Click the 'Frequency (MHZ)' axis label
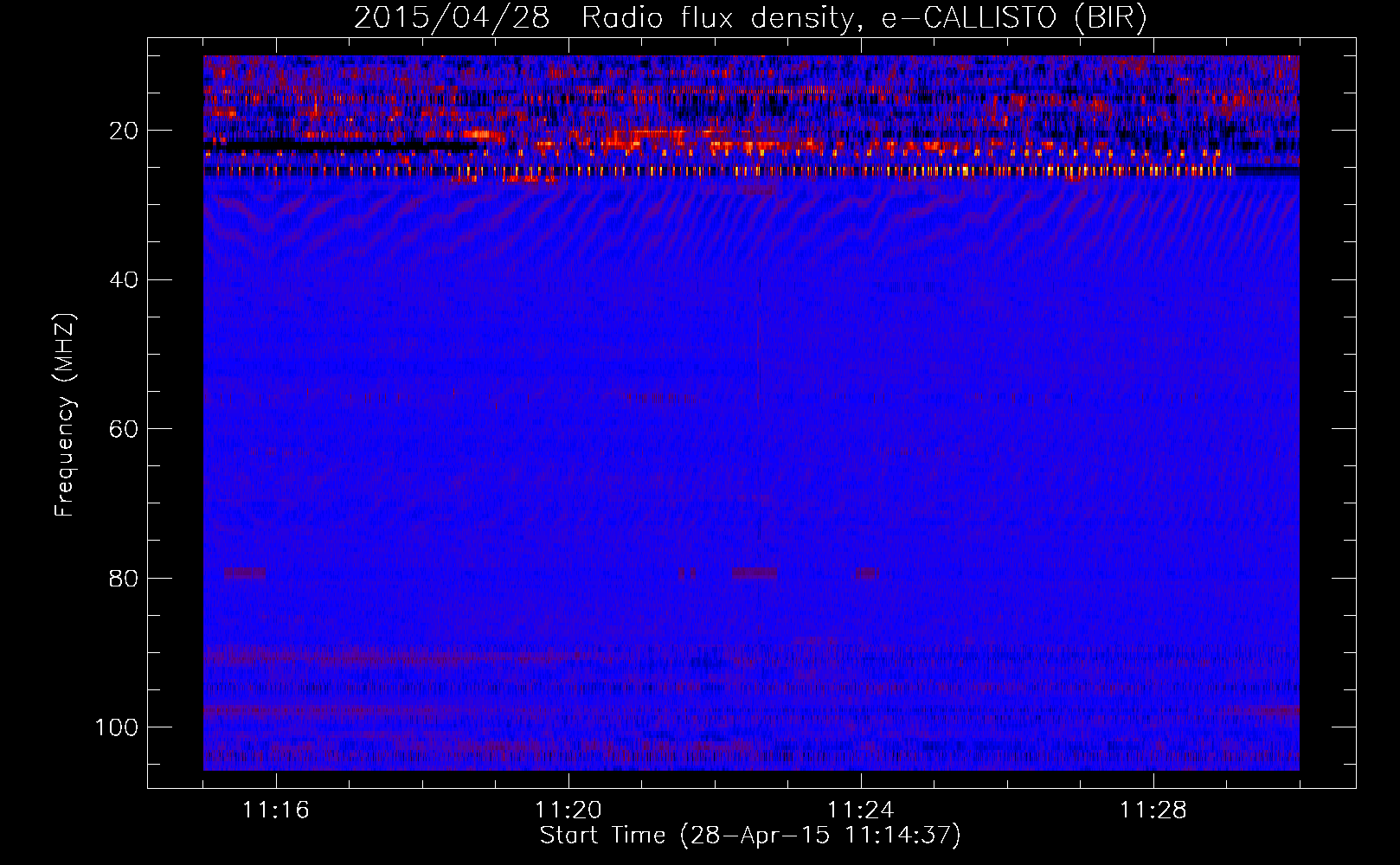The height and width of the screenshot is (865, 1400). coord(65,415)
